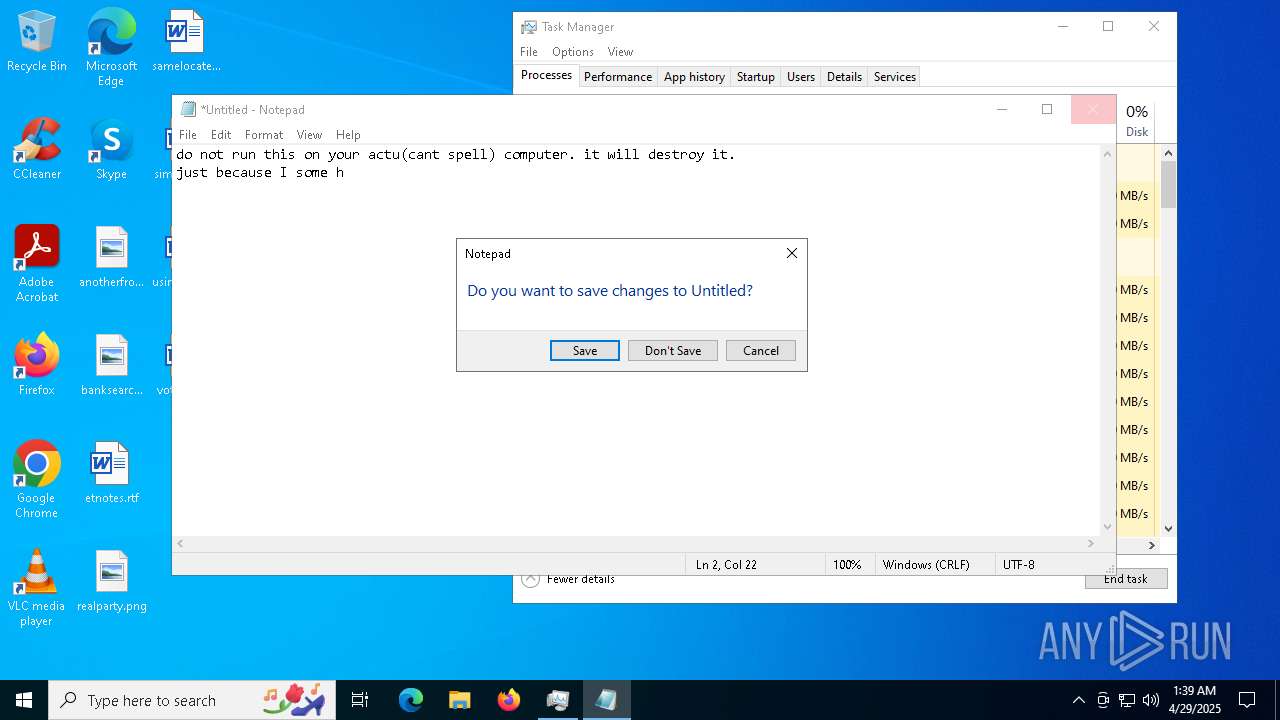The width and height of the screenshot is (1280, 720).
Task: Open Notepad Format menu
Action: click(264, 135)
